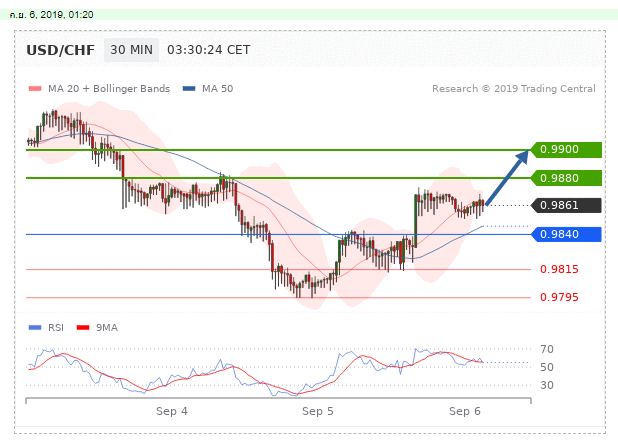Click the 30 MIN timeframe button

[131, 50]
